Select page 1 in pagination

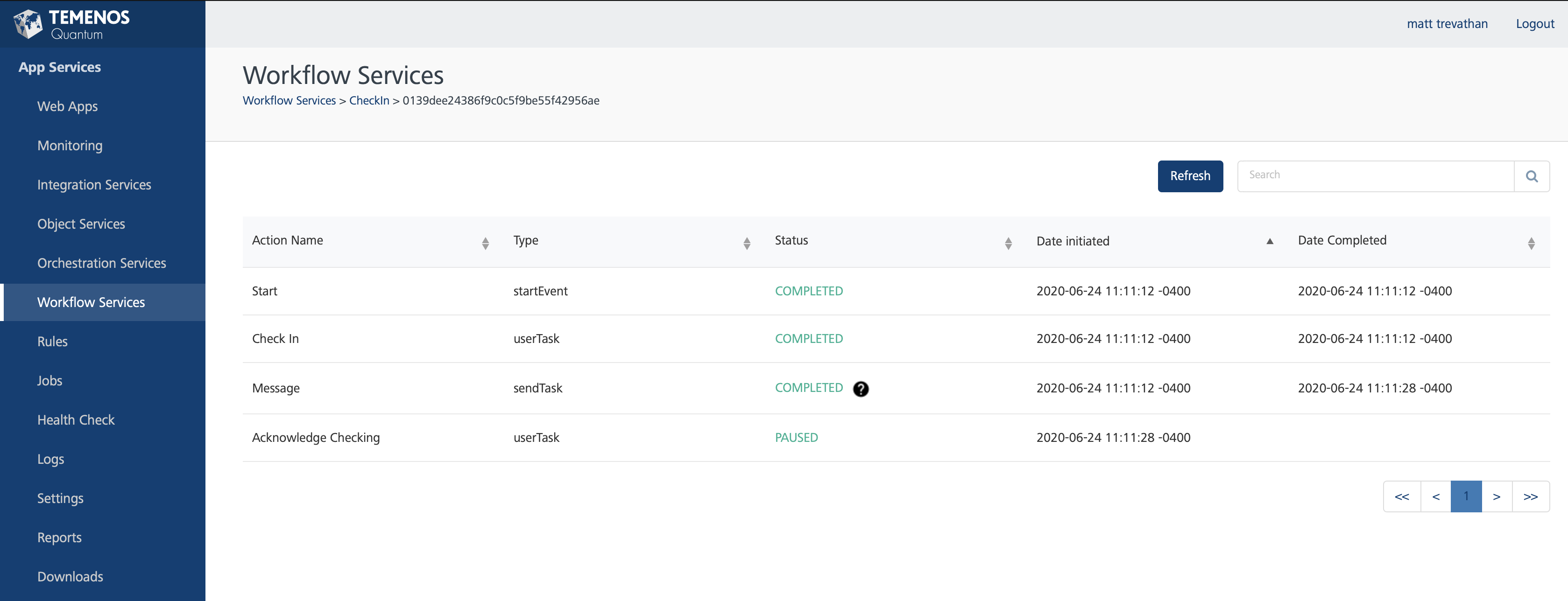[x=1466, y=496]
